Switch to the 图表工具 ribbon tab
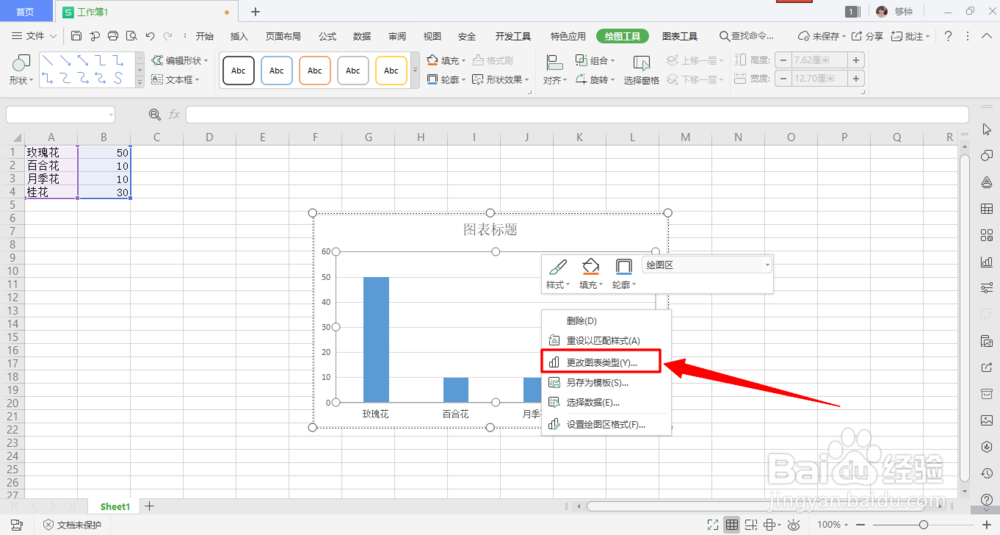This screenshot has width=1000, height=535. [679, 36]
